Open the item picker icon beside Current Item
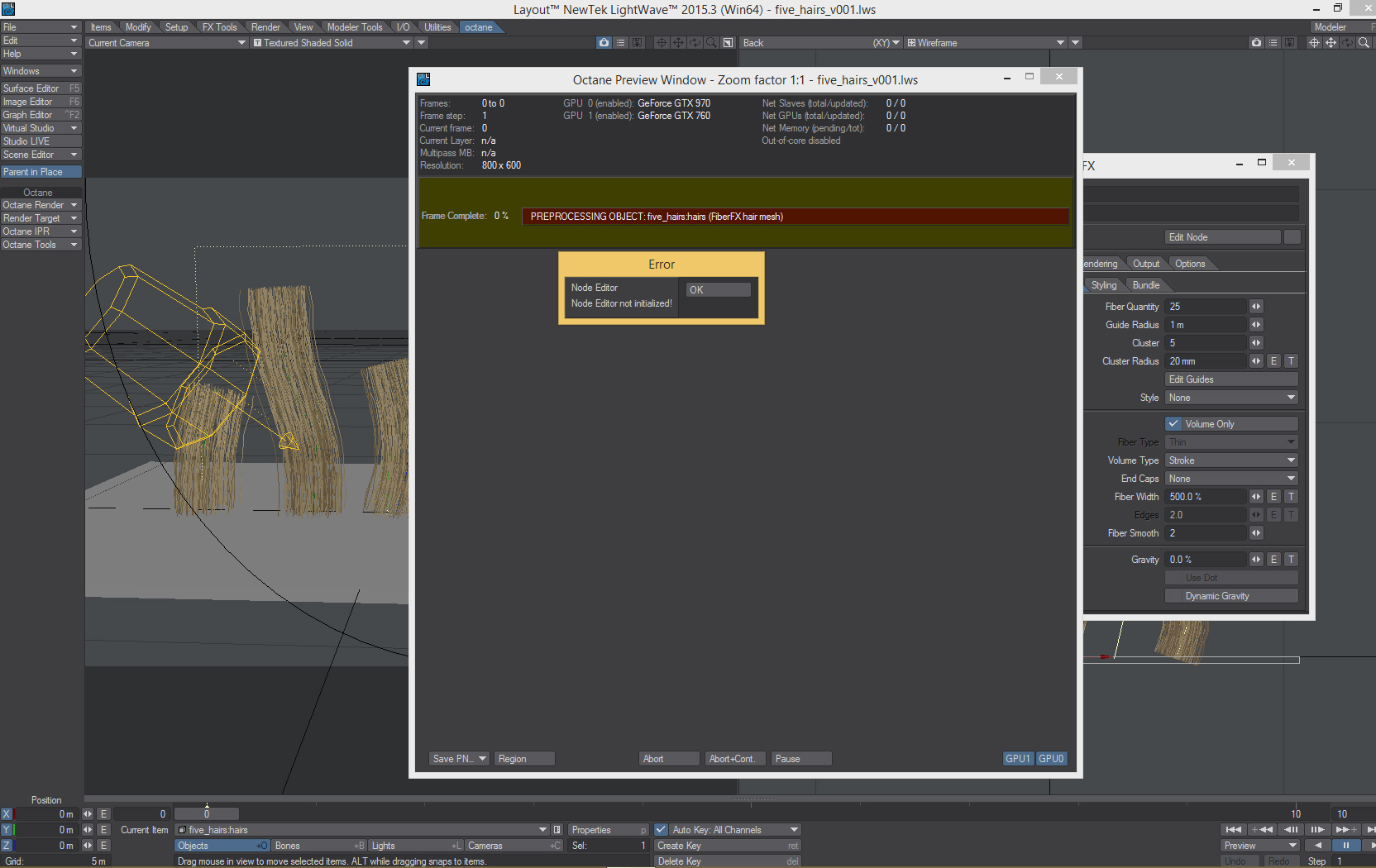This screenshot has height=868, width=1376. tap(557, 830)
